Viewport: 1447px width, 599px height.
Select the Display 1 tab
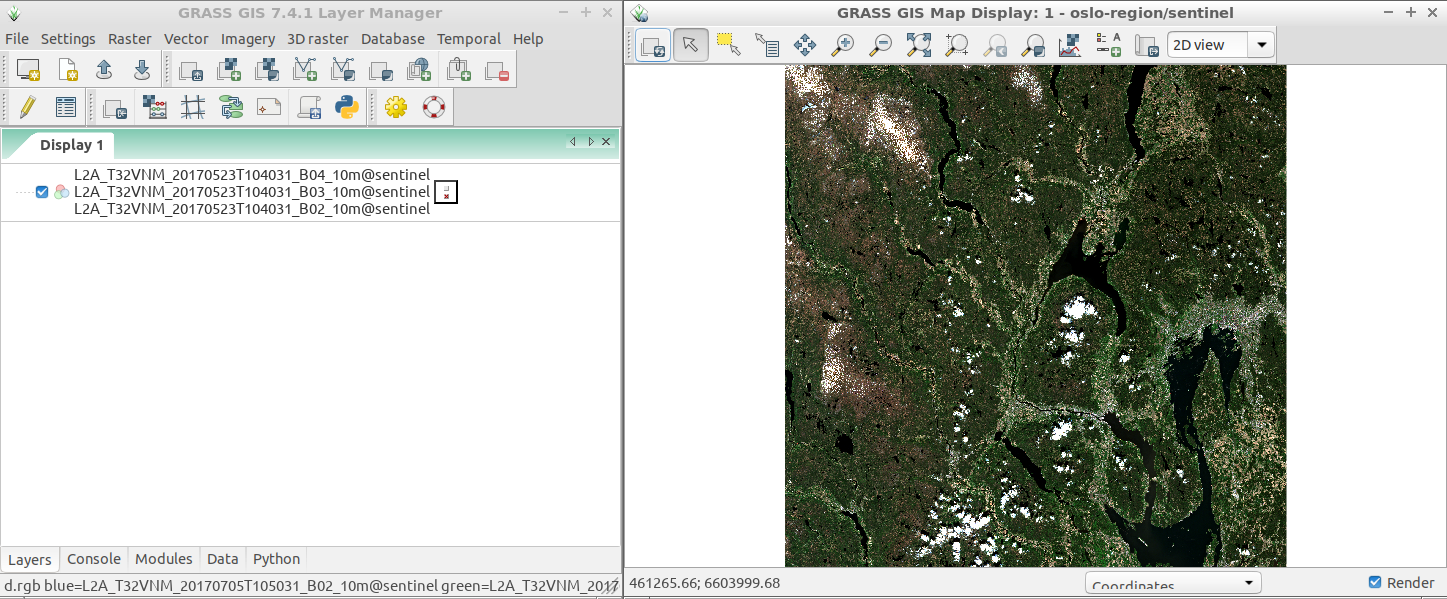pyautogui.click(x=72, y=145)
